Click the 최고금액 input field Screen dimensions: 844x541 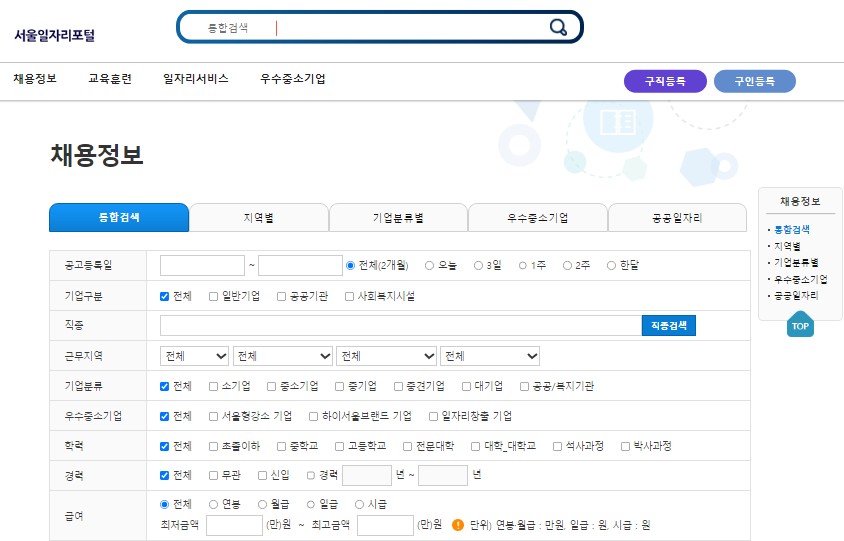(x=385, y=525)
